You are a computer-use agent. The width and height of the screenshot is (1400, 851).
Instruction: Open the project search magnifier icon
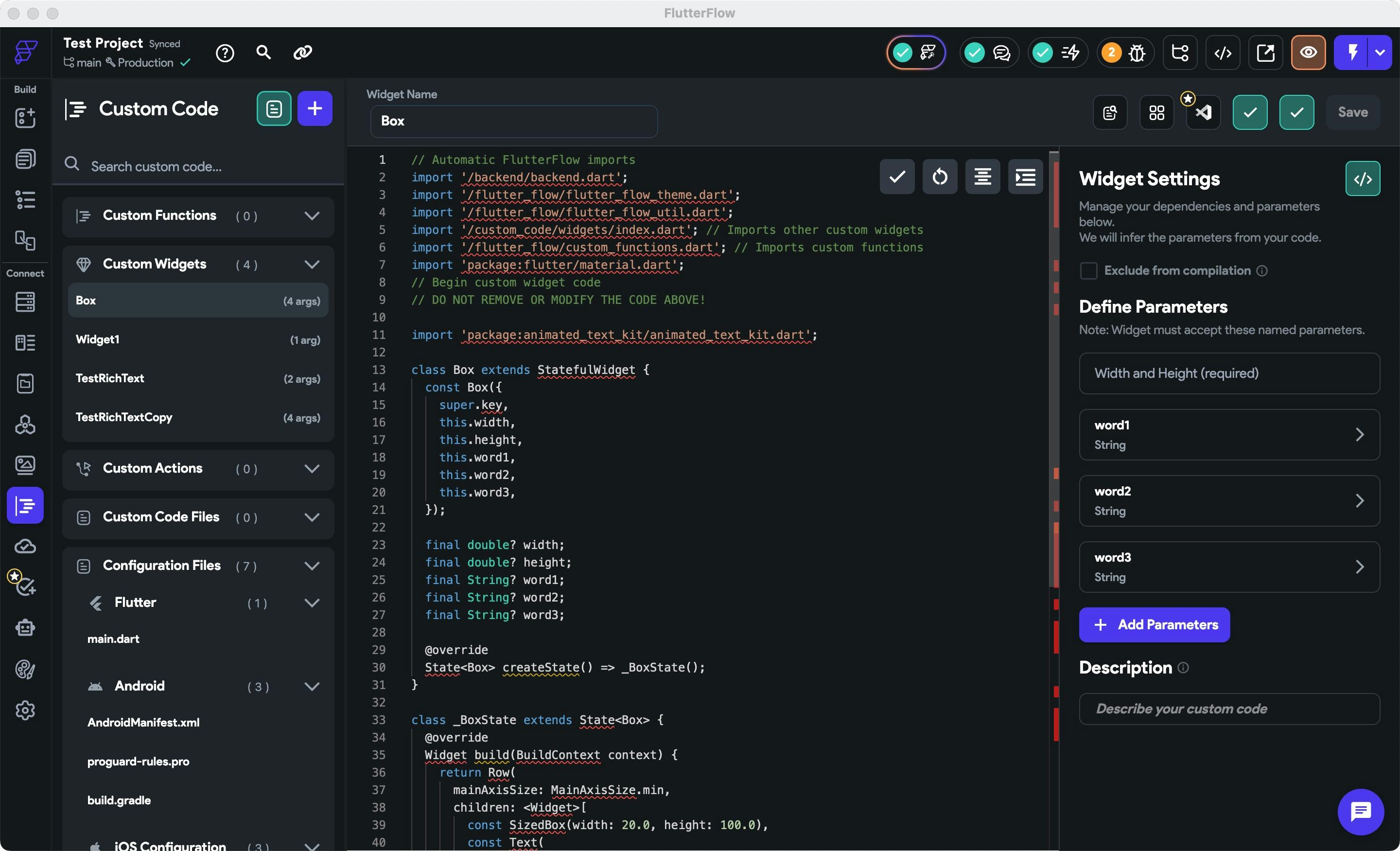263,53
